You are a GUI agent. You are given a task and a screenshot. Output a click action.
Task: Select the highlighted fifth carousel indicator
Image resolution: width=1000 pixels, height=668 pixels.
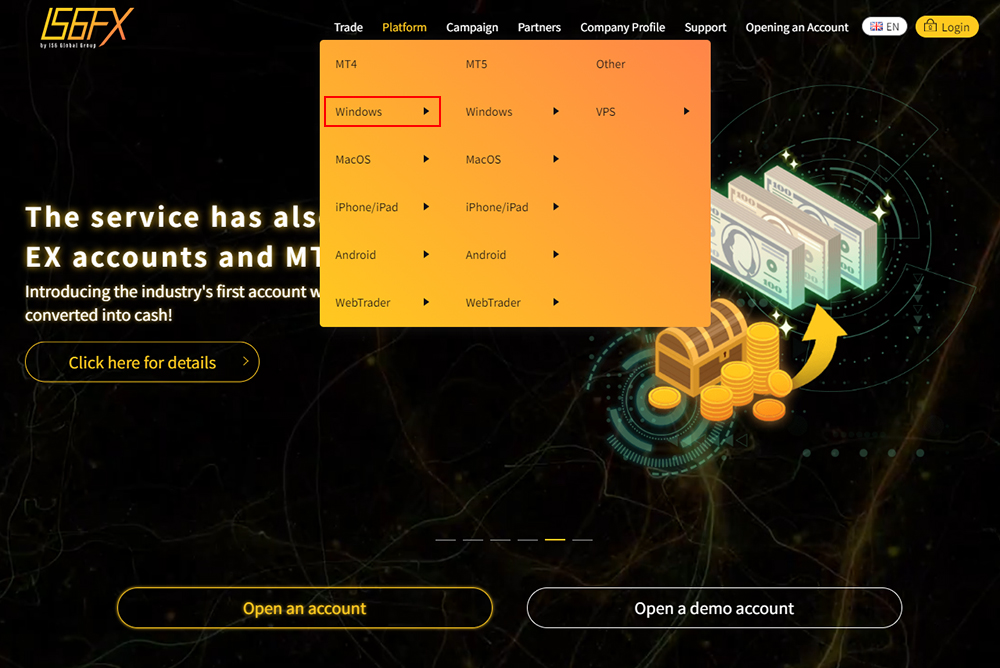(555, 540)
